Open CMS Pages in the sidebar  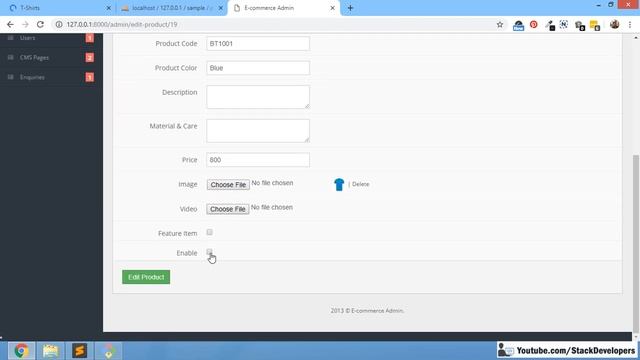(x=34, y=58)
